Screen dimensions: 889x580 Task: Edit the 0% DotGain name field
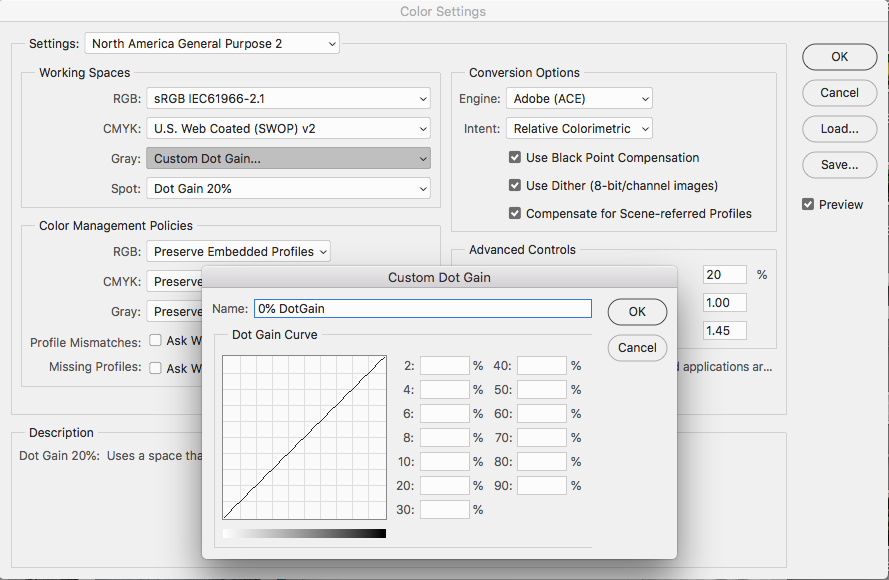pos(421,308)
